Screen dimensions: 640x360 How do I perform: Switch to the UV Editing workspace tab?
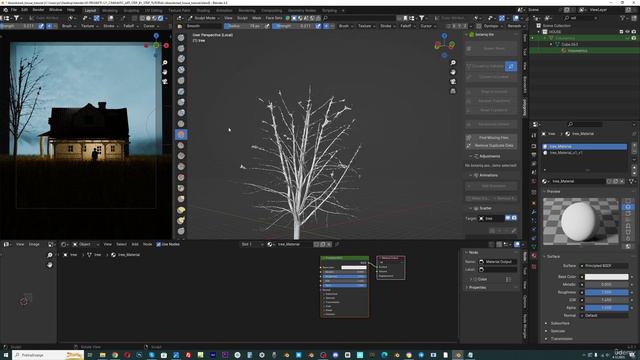coord(153,10)
